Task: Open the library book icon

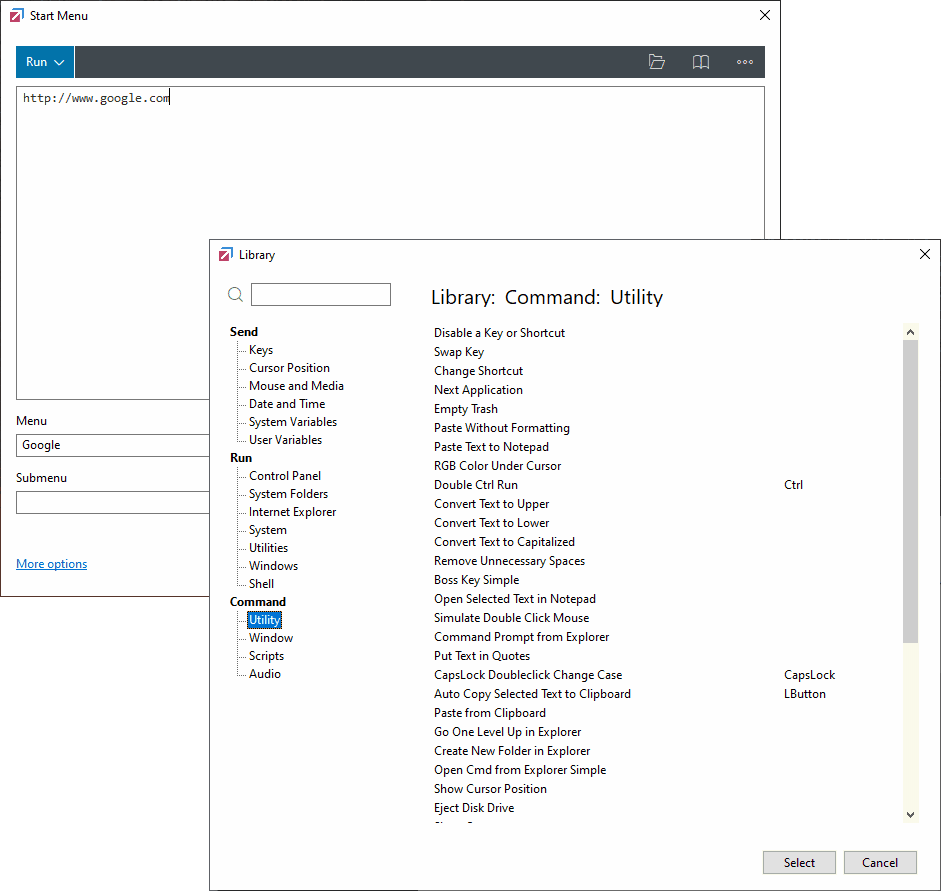Action: pyautogui.click(x=701, y=62)
